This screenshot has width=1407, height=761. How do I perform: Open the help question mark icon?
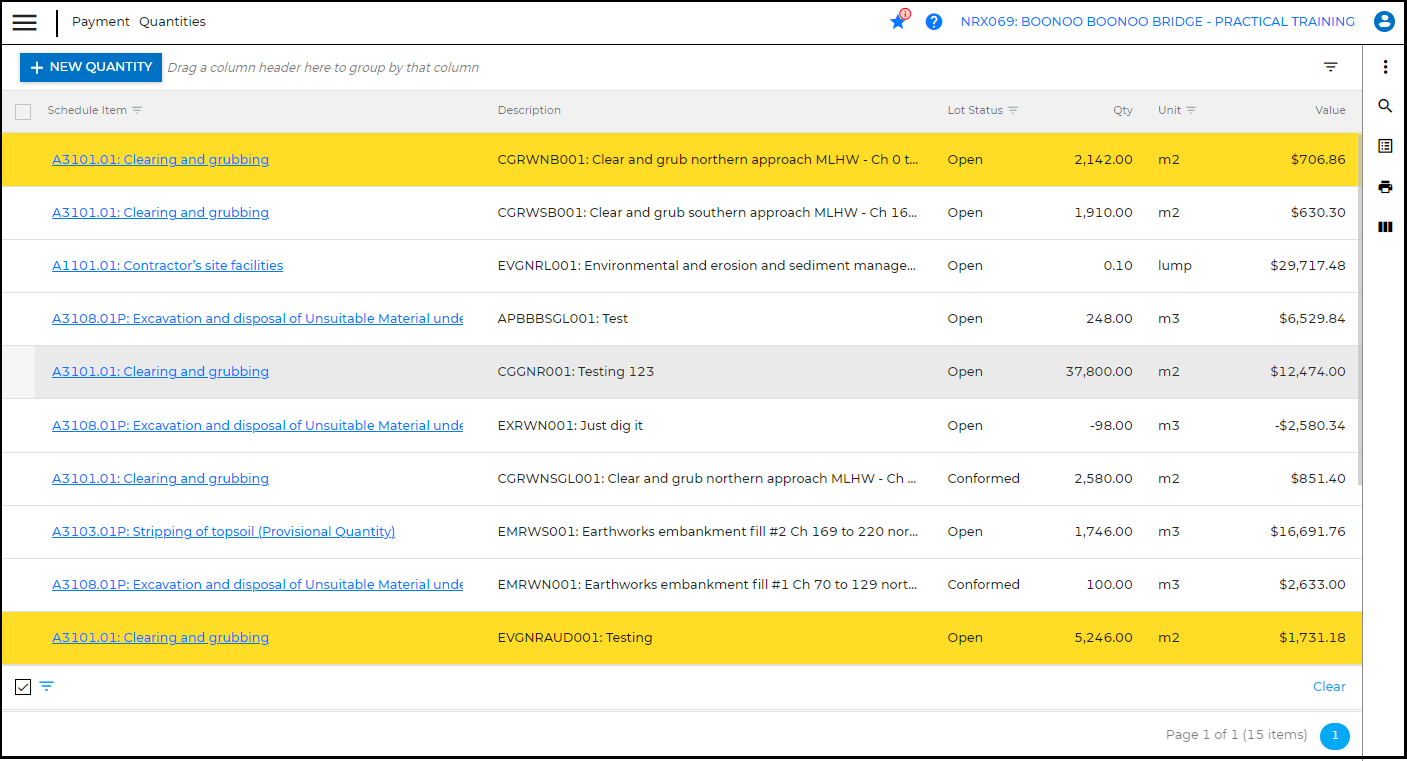[x=933, y=21]
